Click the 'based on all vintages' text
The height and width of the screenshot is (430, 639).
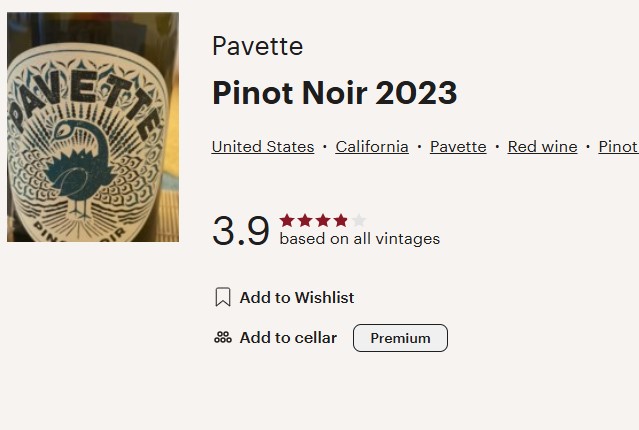(x=359, y=239)
